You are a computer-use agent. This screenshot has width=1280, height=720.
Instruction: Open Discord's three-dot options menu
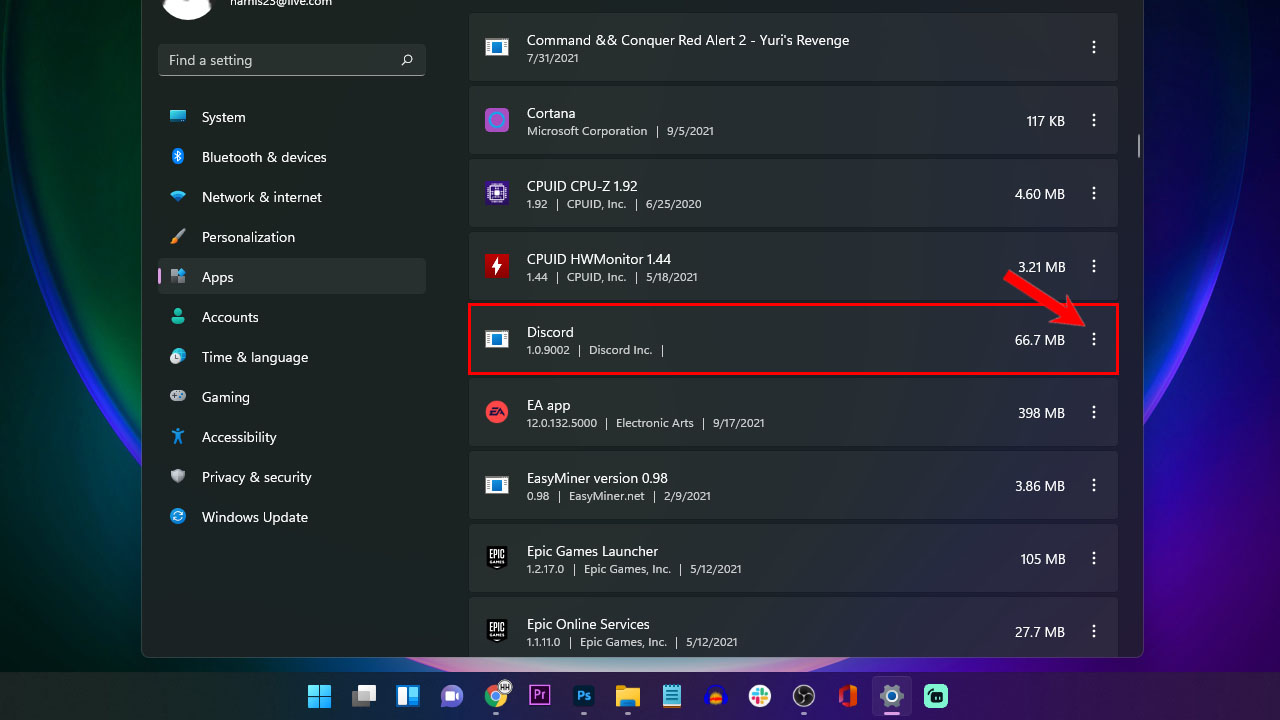[1093, 339]
